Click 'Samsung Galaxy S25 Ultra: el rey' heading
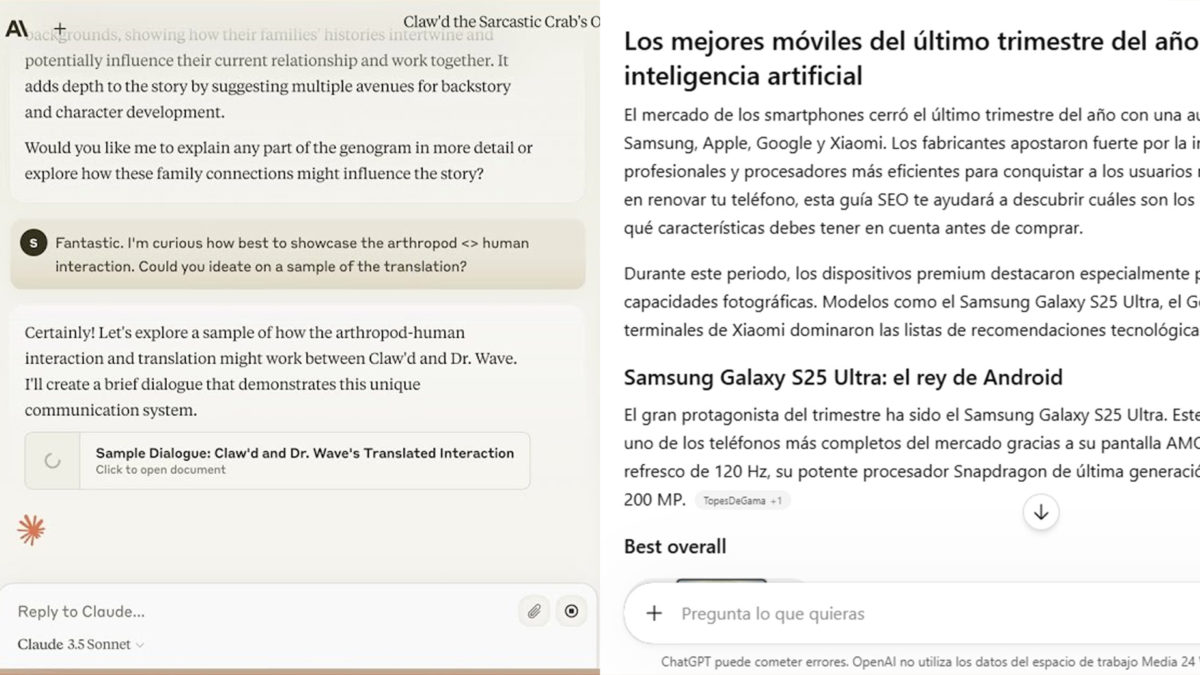This screenshot has width=1200, height=675. coord(843,378)
